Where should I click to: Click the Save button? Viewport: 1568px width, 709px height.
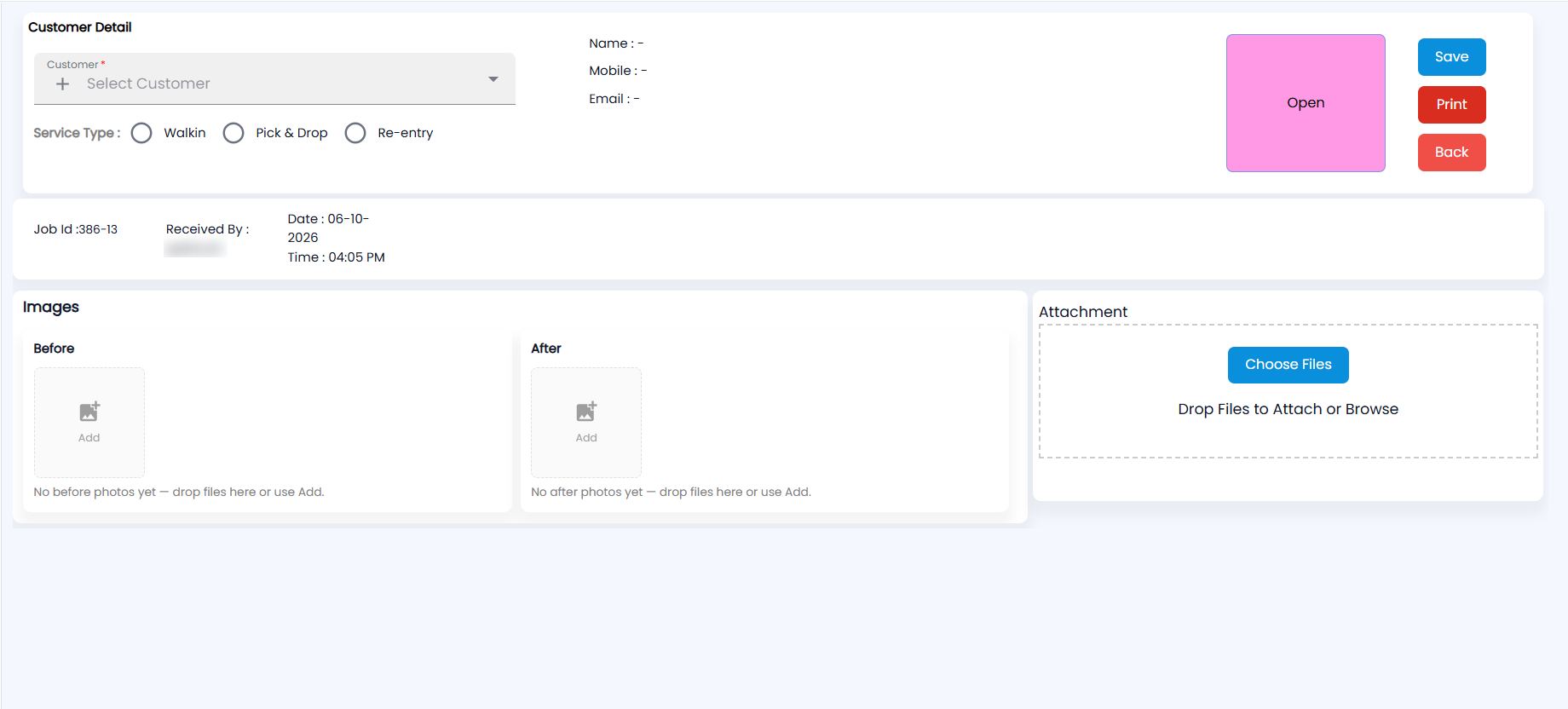[1452, 57]
